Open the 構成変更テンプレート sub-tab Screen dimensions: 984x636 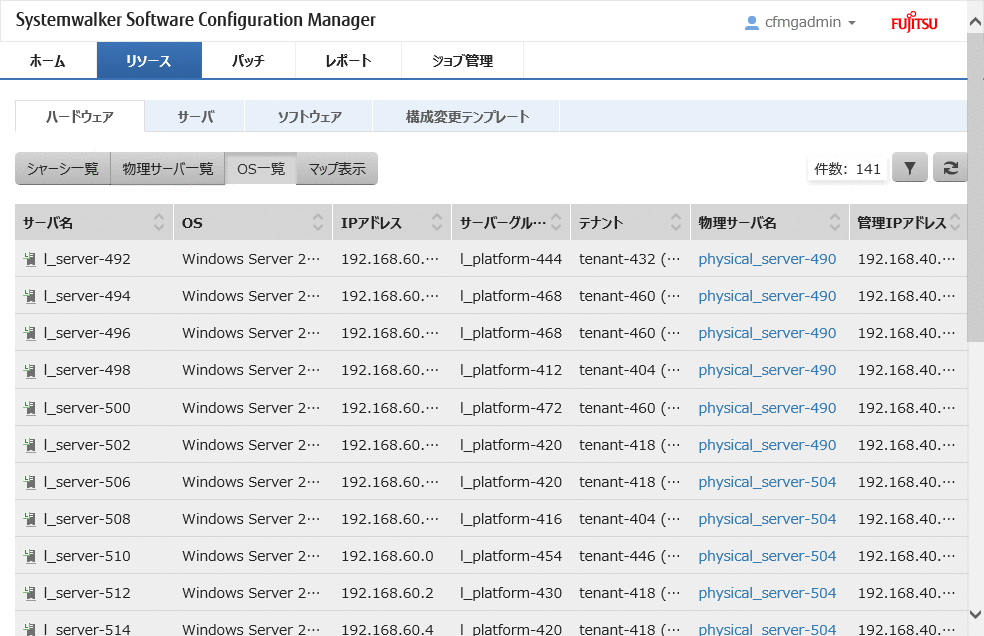tap(467, 116)
